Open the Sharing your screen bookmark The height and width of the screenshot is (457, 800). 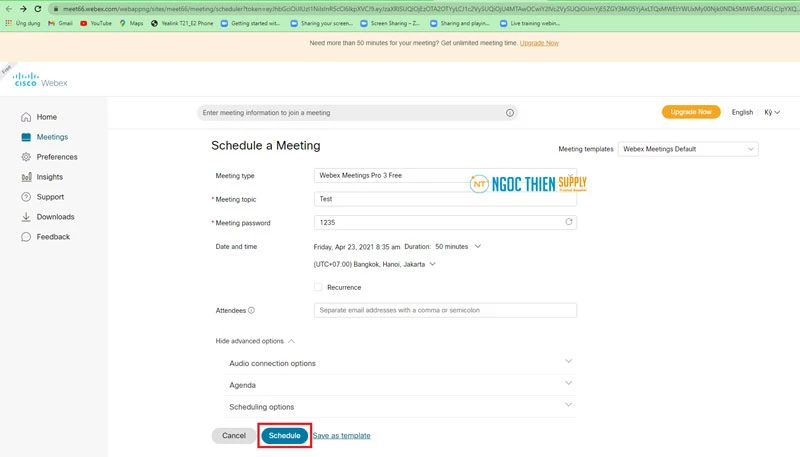click(321, 23)
